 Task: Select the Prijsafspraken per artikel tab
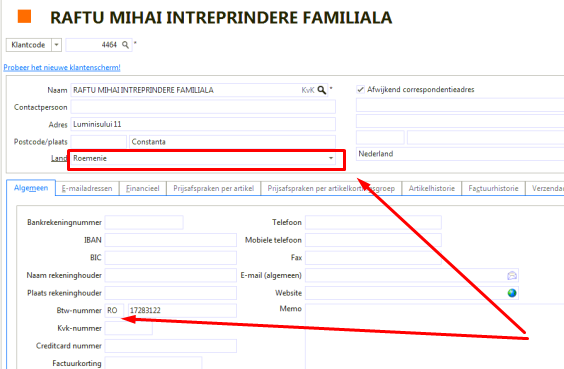(x=214, y=188)
